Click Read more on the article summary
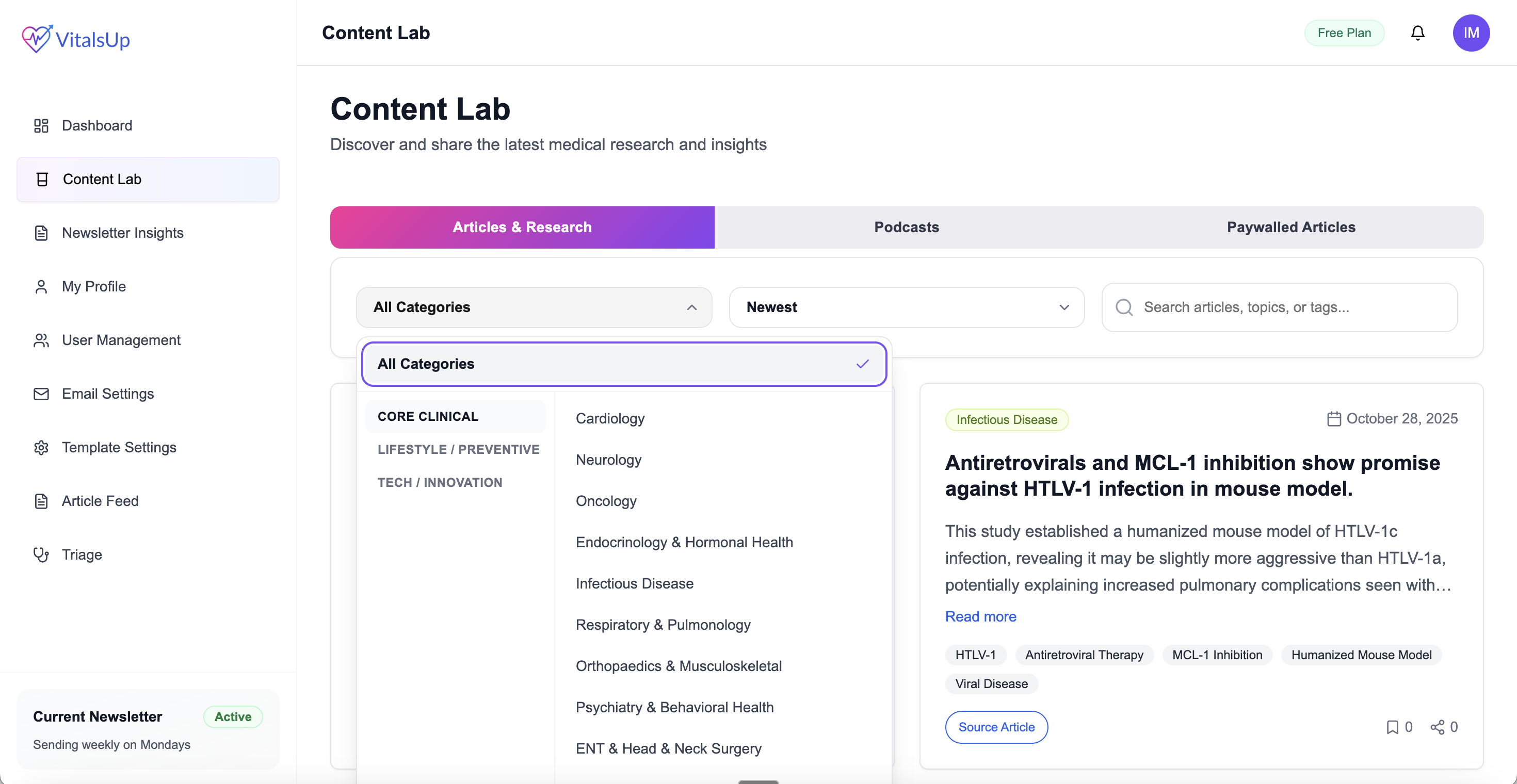This screenshot has height=784, width=1517. [980, 616]
